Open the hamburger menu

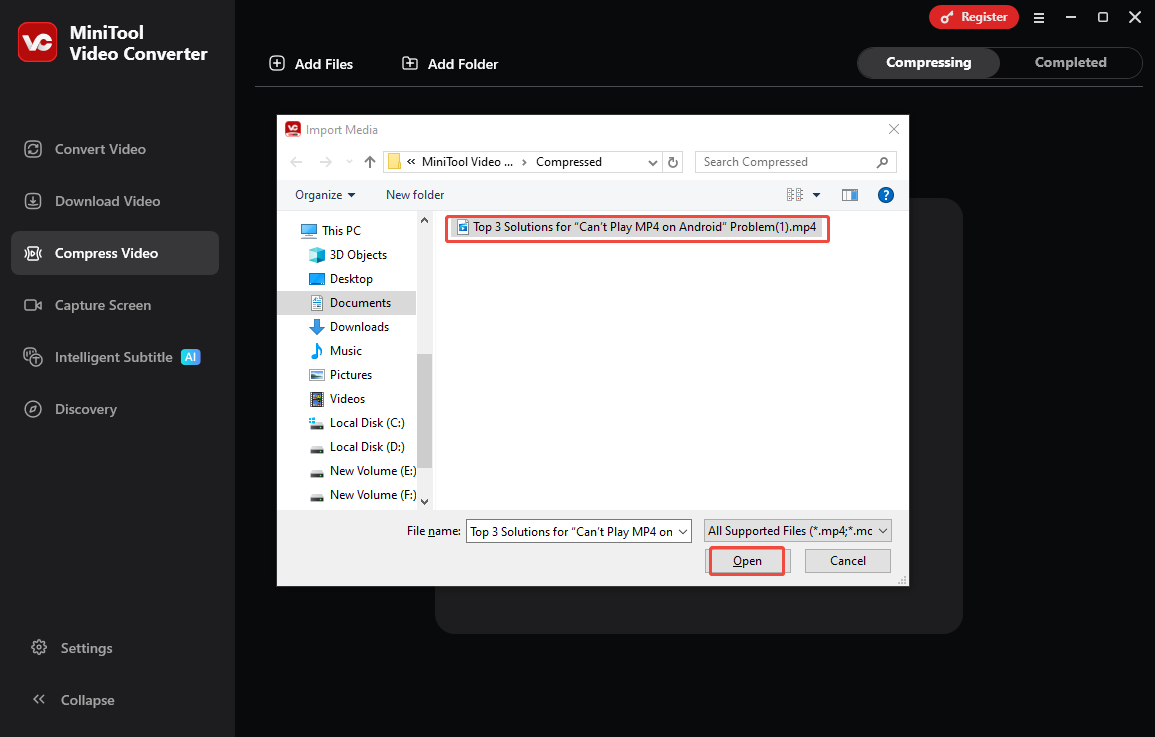(1039, 17)
